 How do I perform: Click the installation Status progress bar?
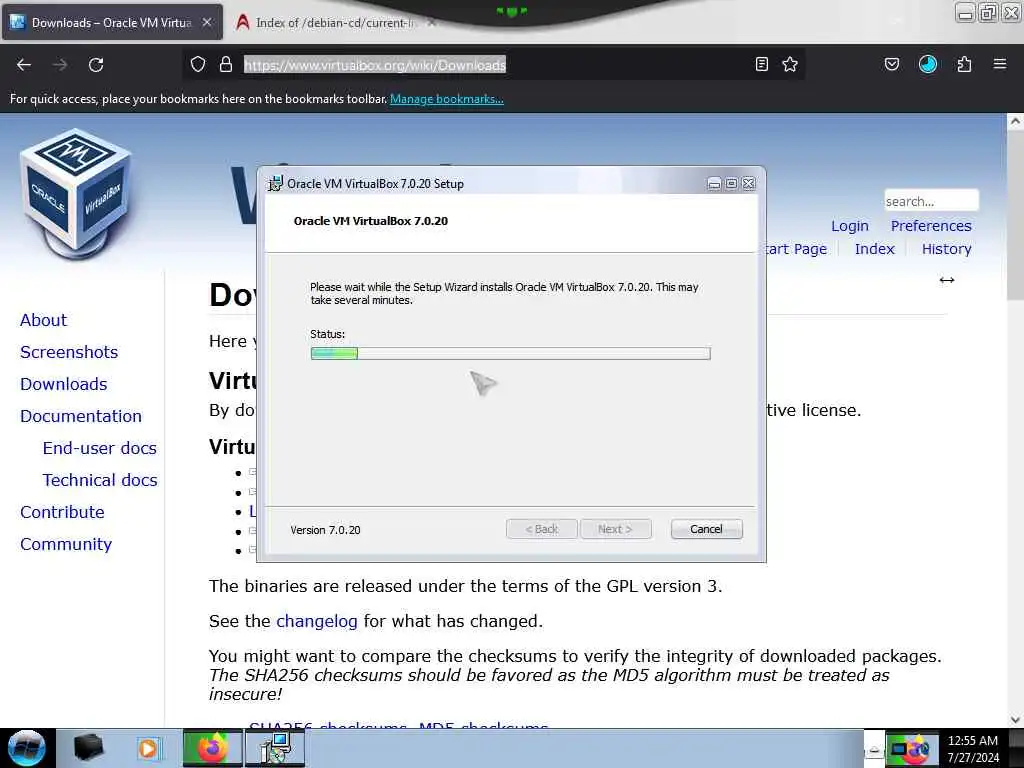coord(510,353)
